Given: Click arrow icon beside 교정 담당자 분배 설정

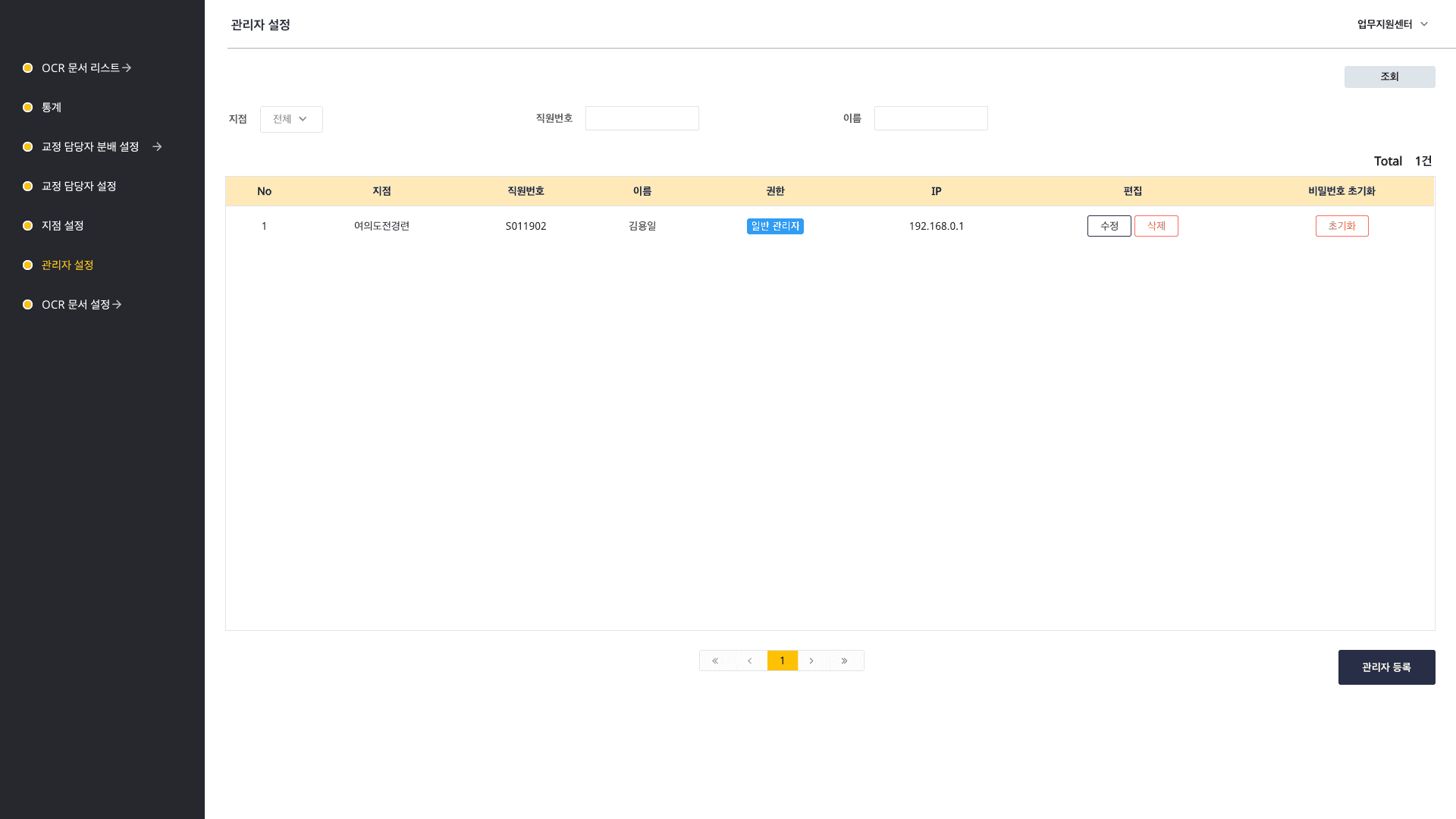Looking at the screenshot, I should [157, 147].
